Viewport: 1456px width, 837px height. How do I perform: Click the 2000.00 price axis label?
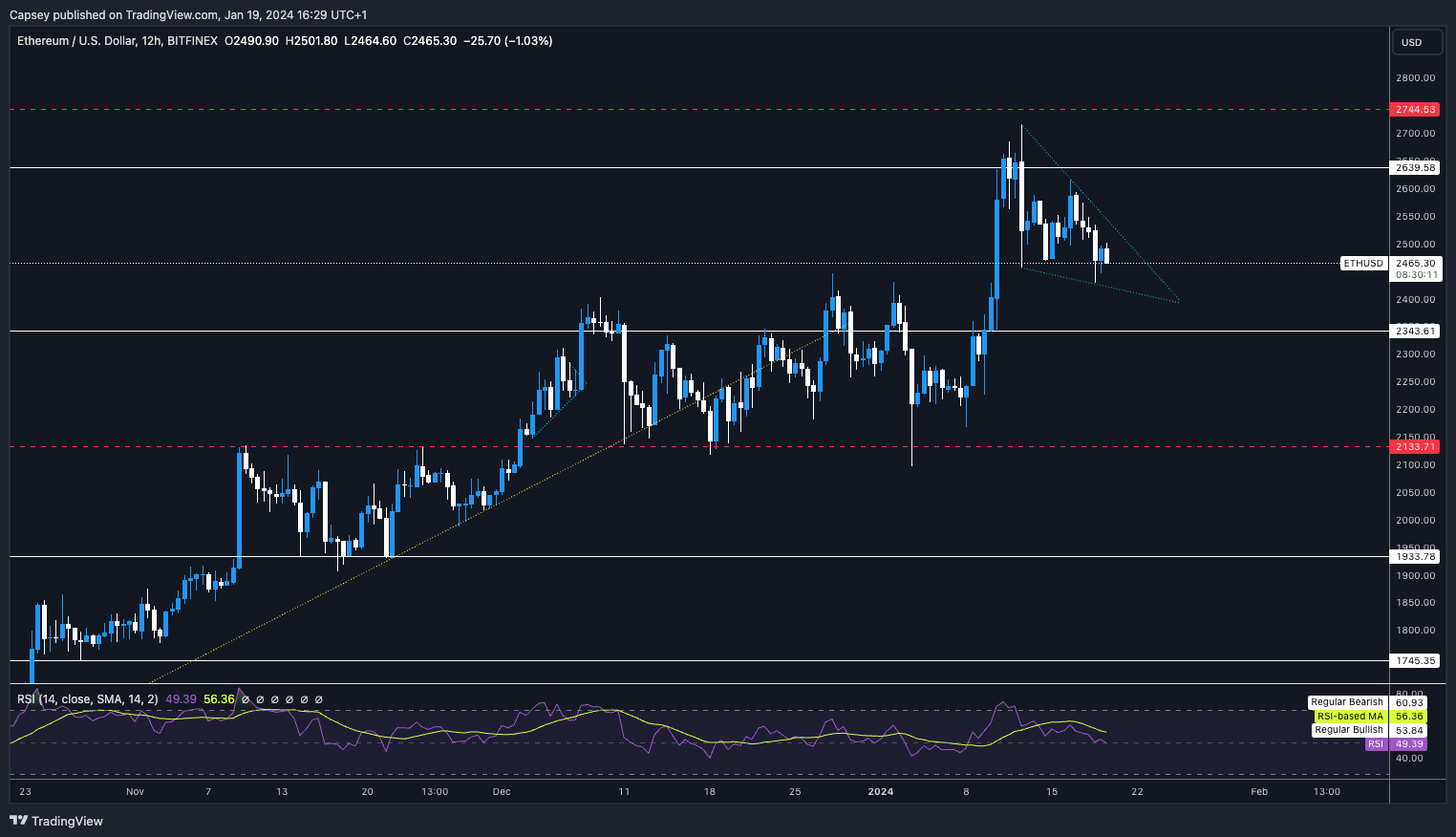tap(1415, 520)
